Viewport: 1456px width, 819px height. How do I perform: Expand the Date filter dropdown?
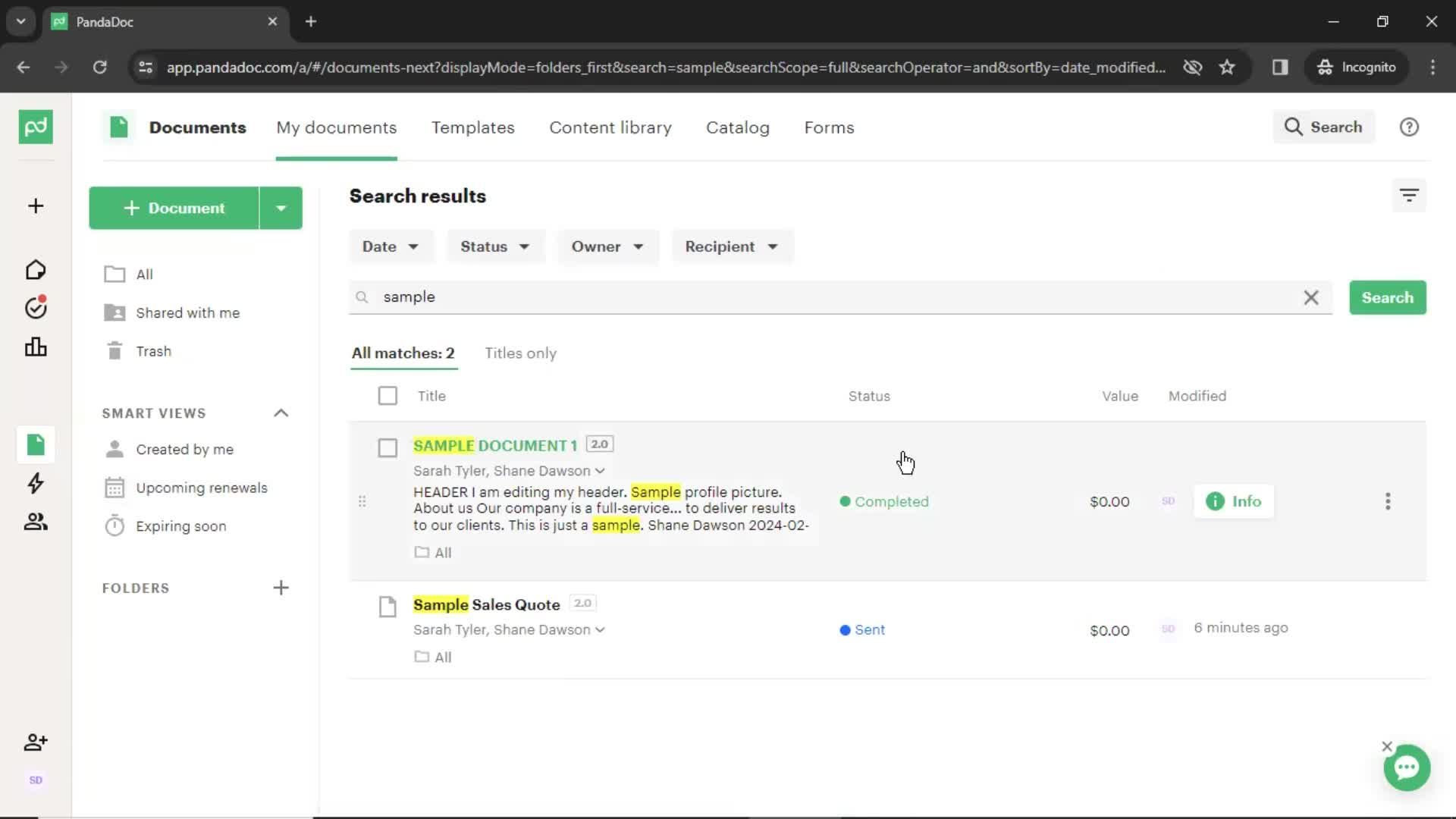[x=390, y=246]
